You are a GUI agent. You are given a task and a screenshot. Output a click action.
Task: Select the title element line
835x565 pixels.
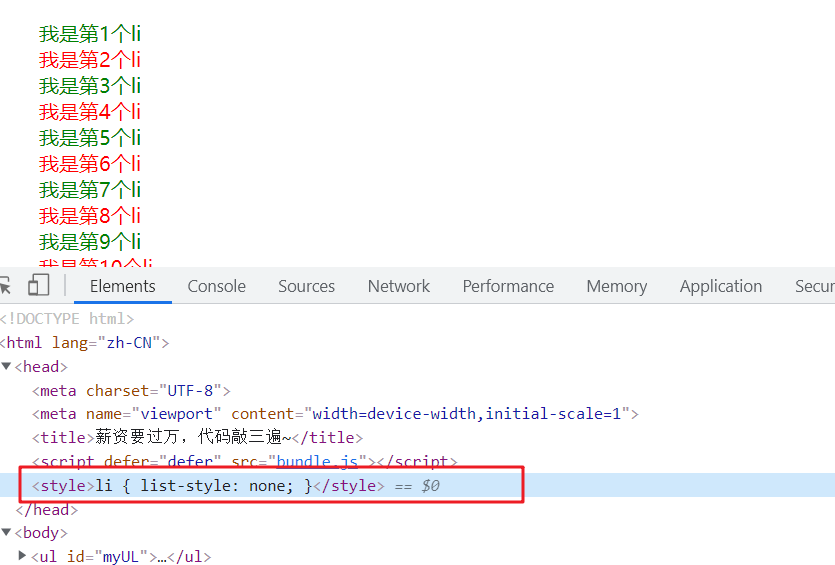[x=198, y=437]
